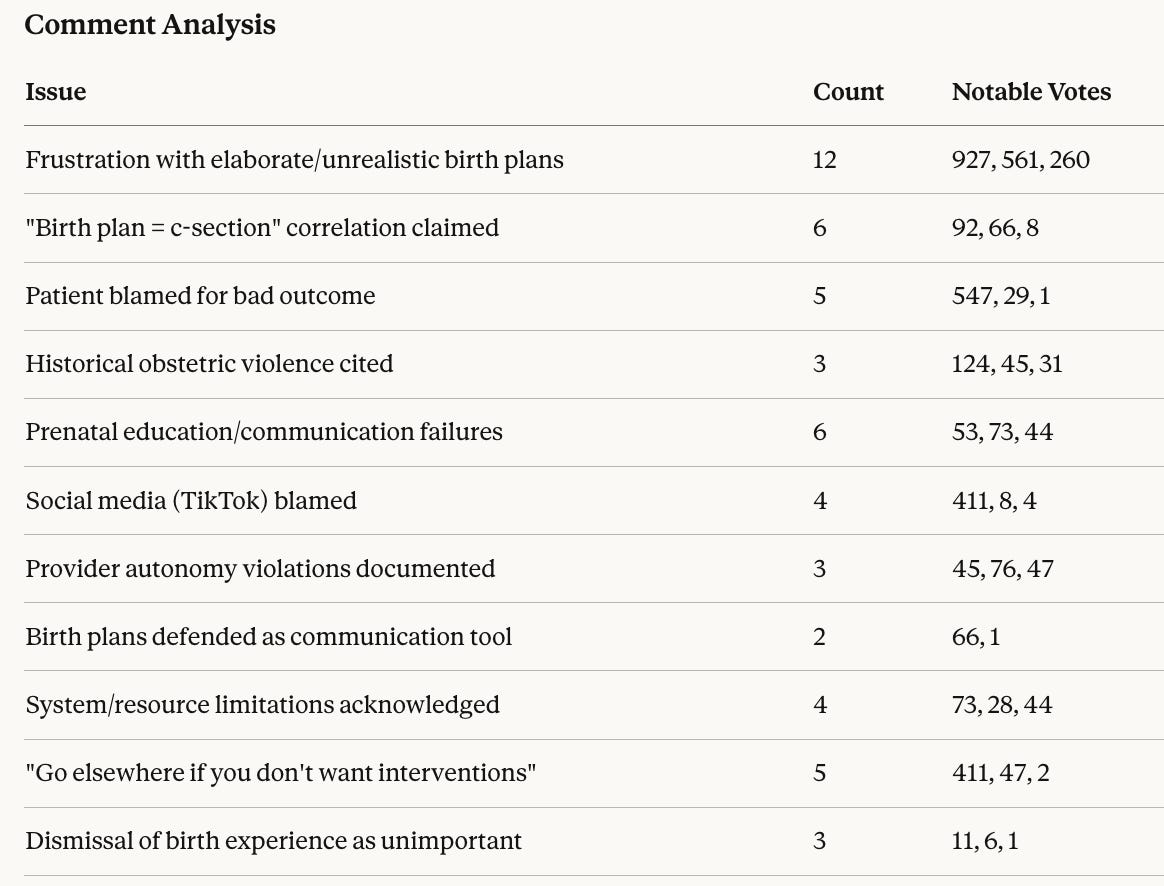Click "Provider autonomy violations documented" text

tap(260, 569)
